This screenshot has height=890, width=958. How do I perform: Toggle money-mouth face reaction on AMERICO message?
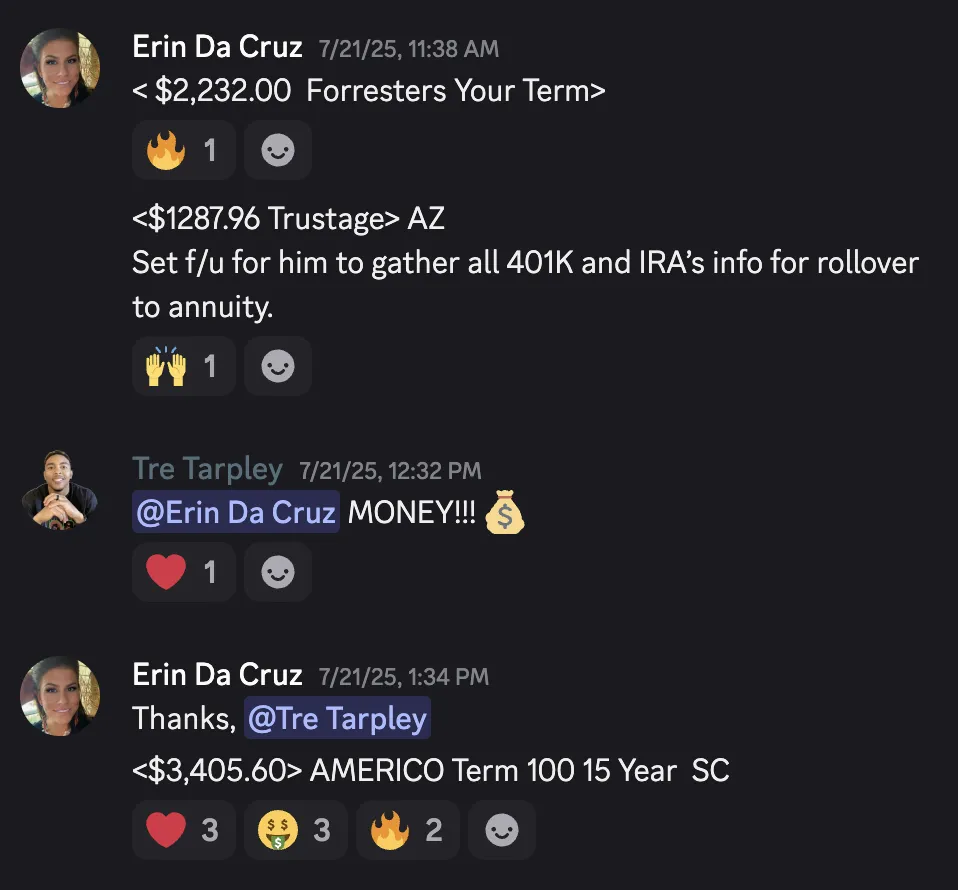(296, 830)
